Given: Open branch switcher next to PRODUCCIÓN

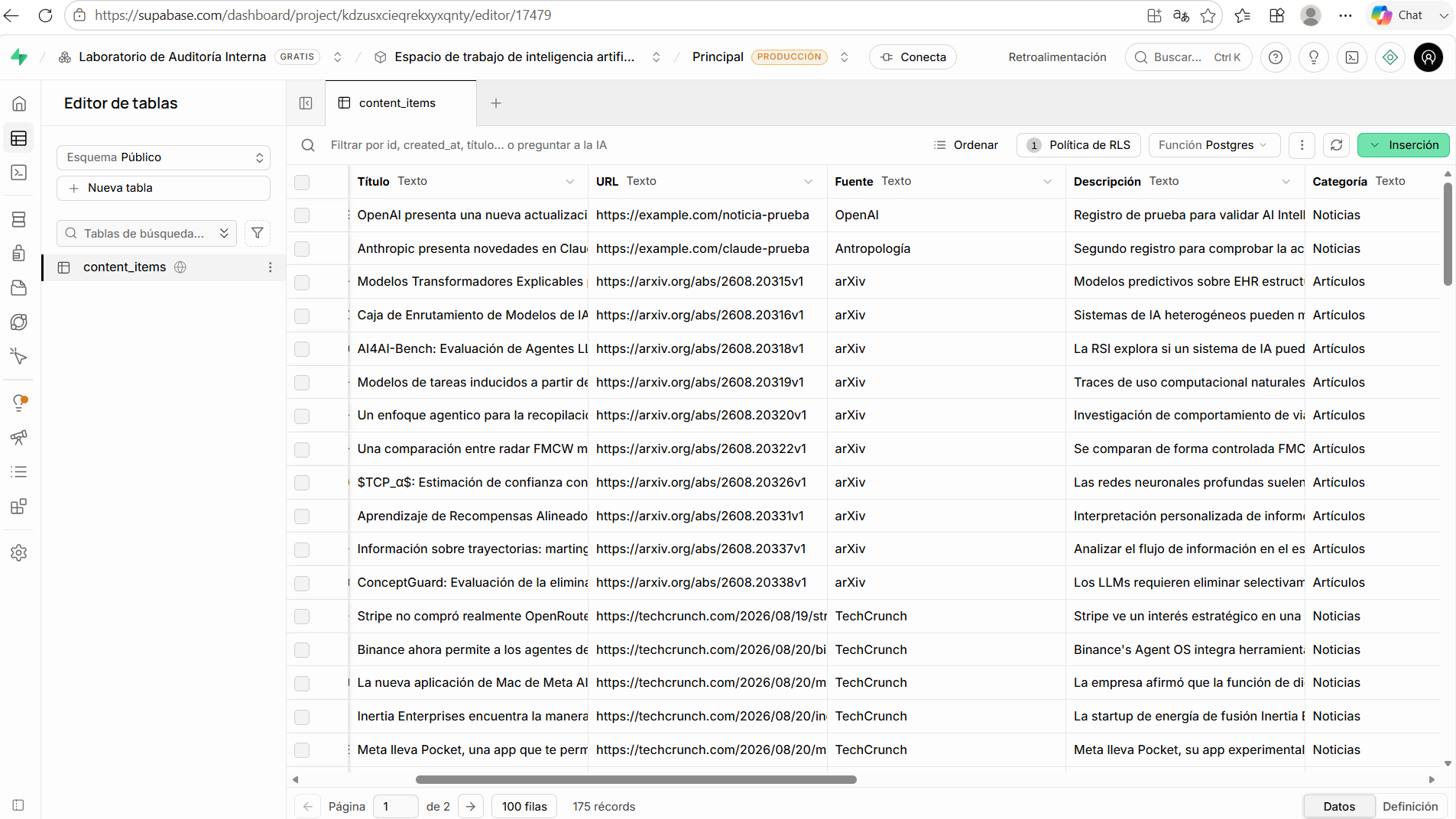Looking at the screenshot, I should point(844,57).
